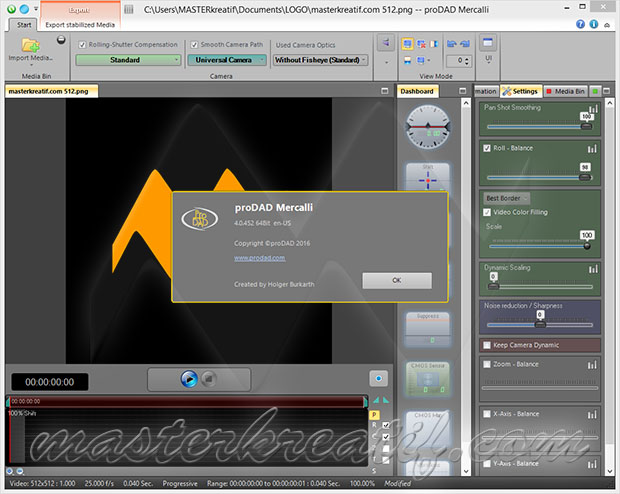
Task: Open the Universal Camera dropdown
Action: (x=227, y=60)
